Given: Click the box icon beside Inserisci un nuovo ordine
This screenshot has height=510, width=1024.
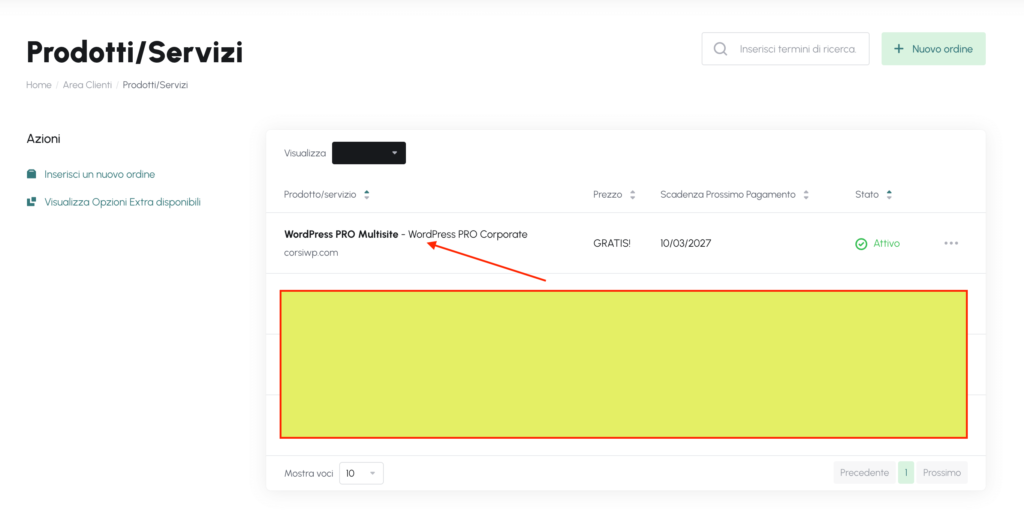Looking at the screenshot, I should (x=31, y=174).
